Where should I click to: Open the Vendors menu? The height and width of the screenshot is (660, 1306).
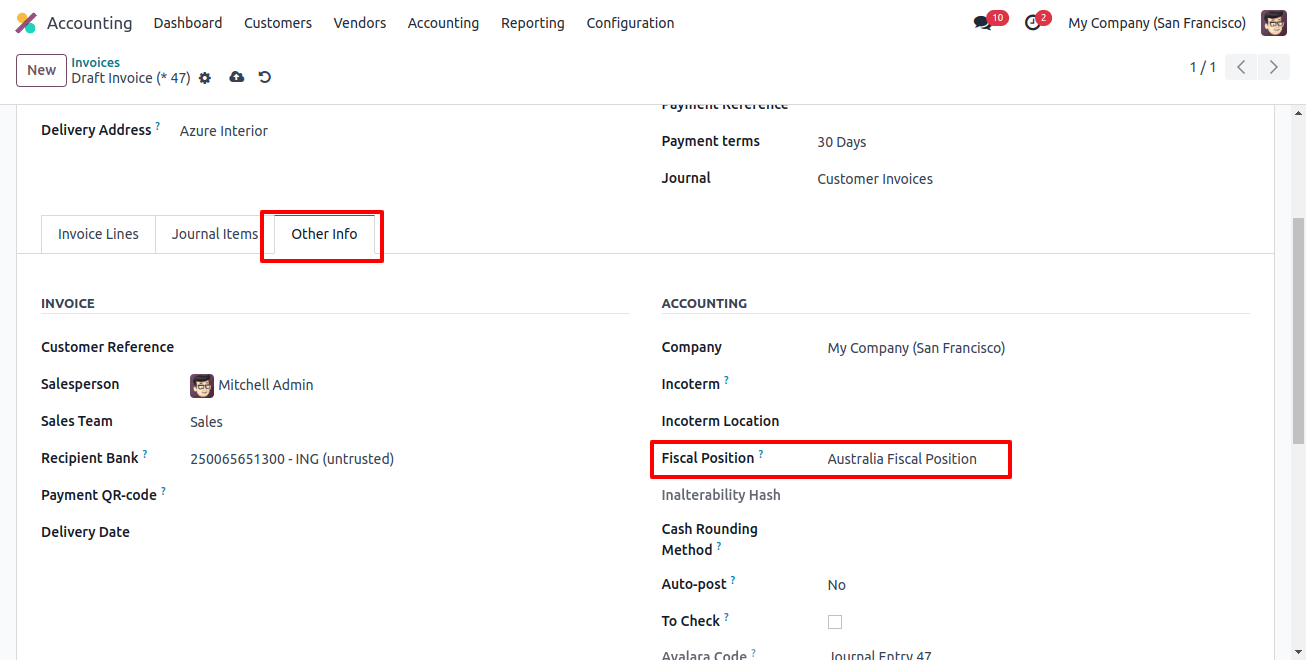360,23
